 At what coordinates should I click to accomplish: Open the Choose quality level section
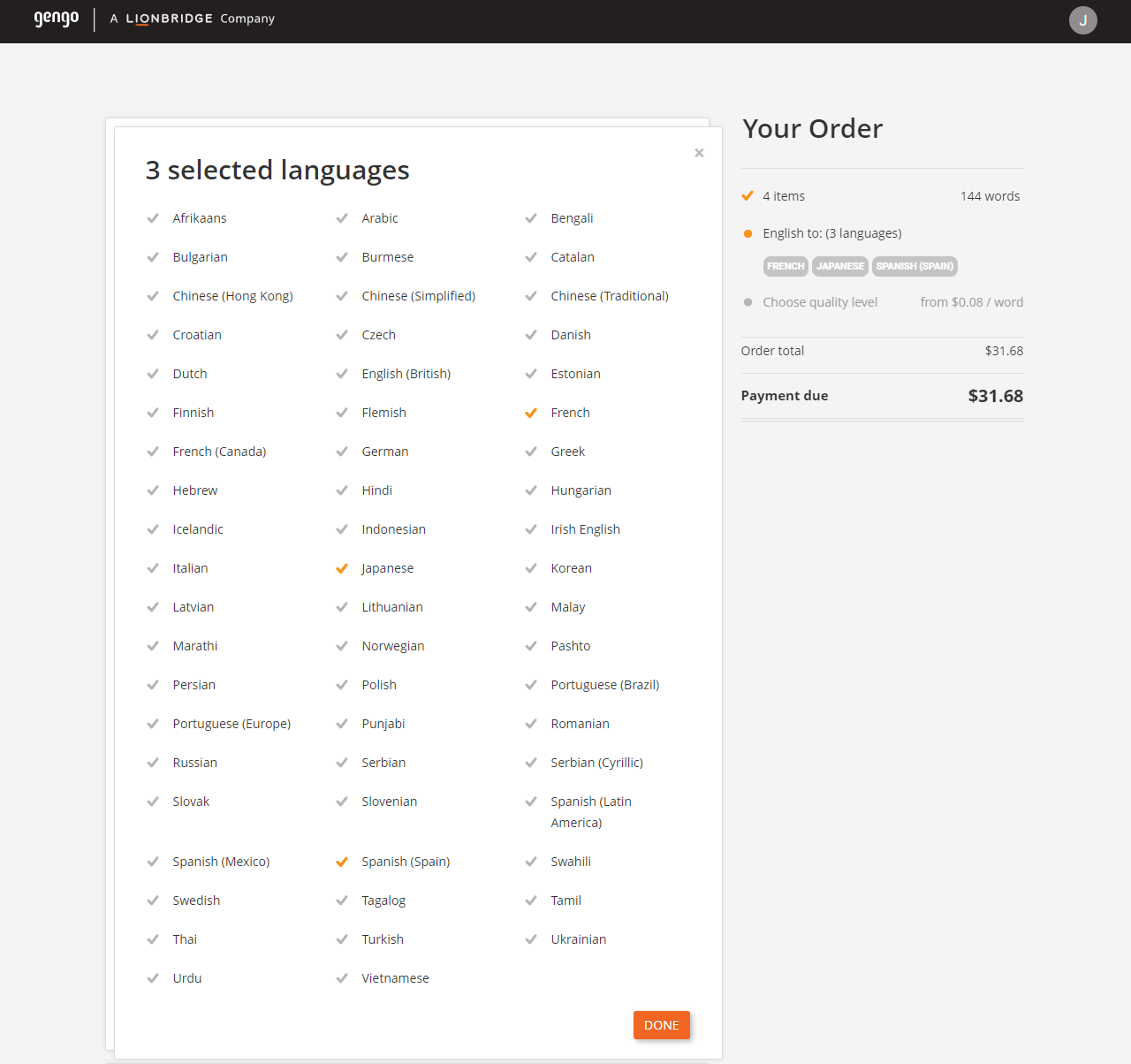[820, 302]
